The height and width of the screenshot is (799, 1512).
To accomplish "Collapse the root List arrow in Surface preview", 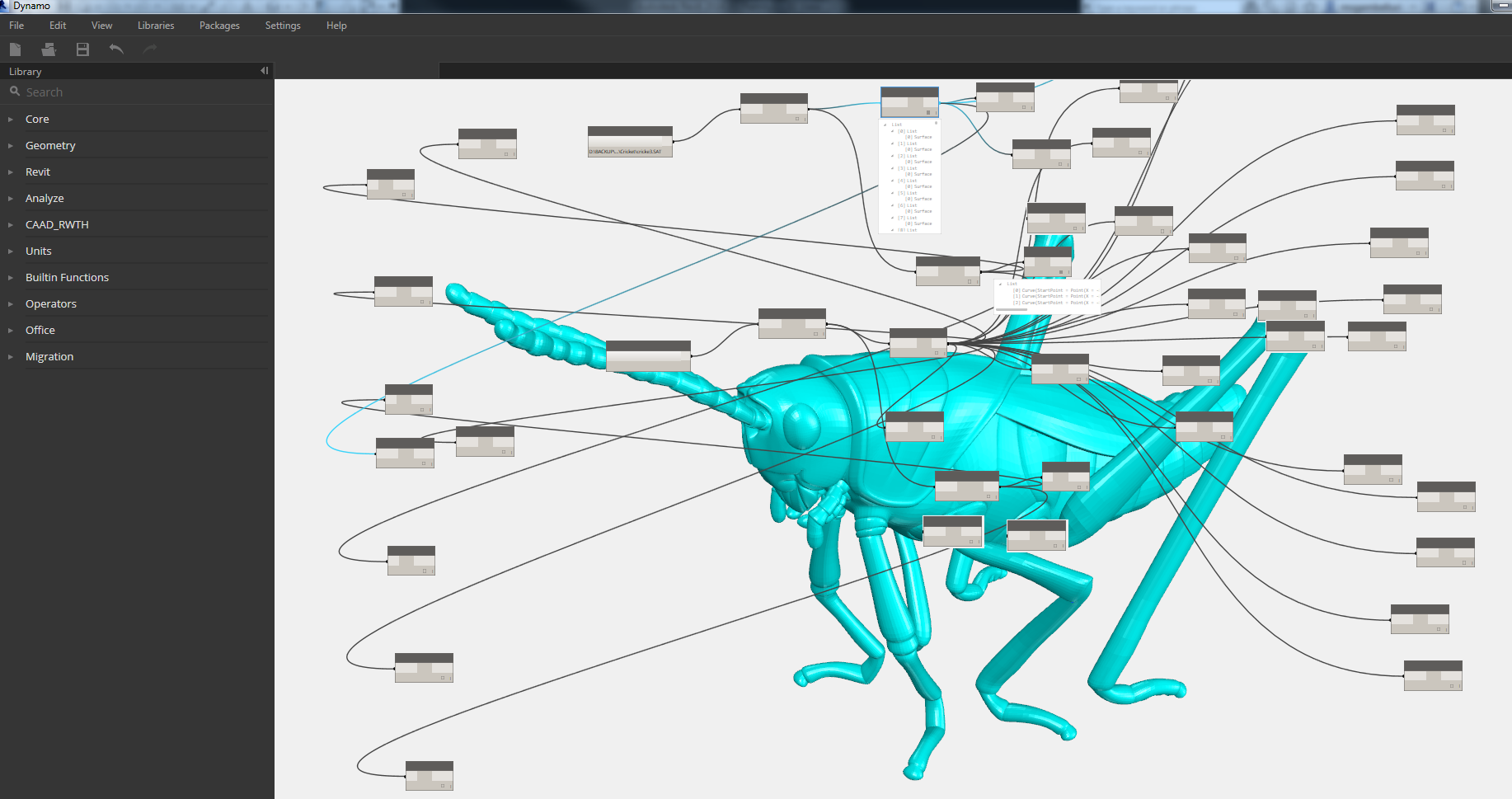I will [x=885, y=125].
